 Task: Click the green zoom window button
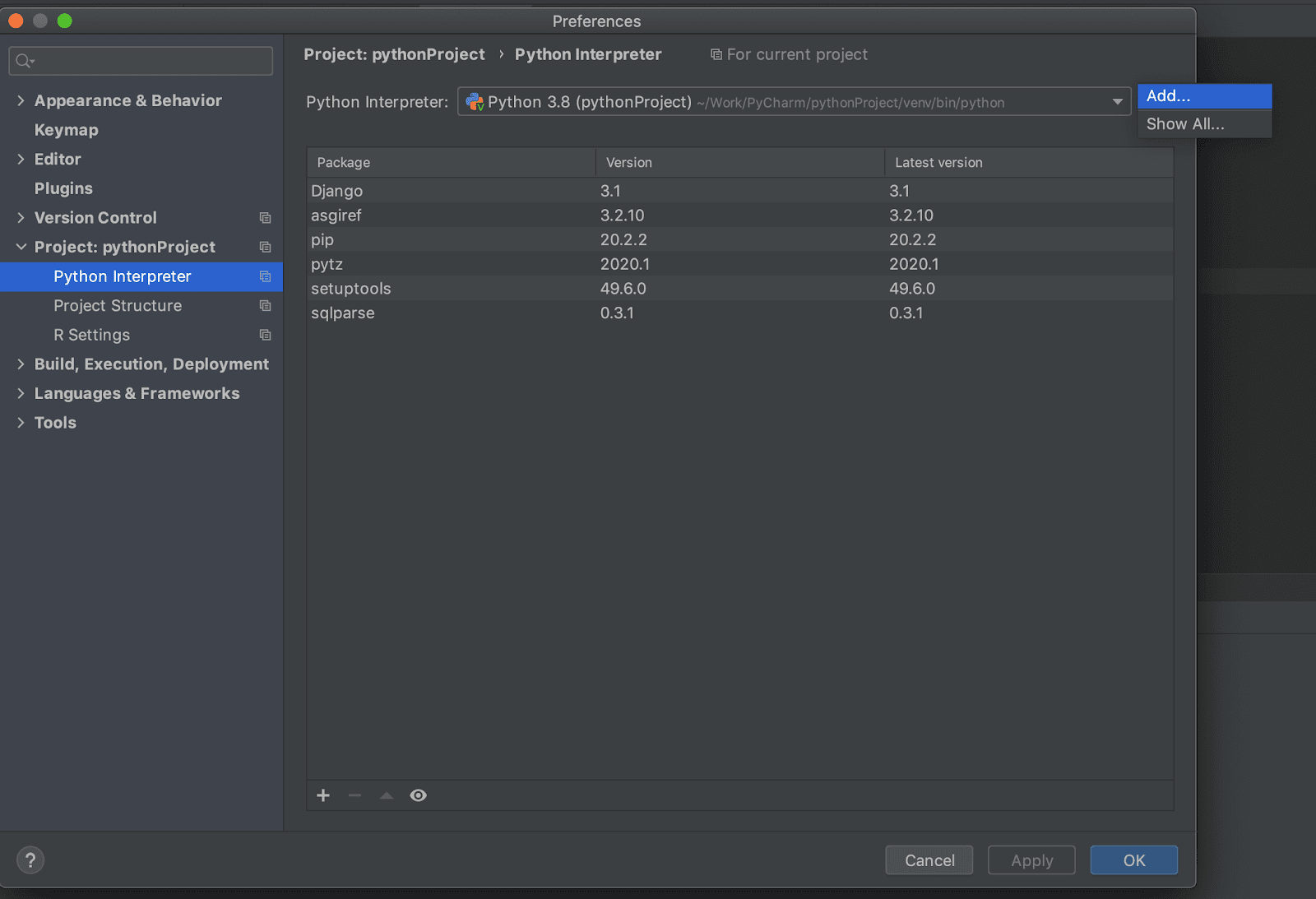pos(65,21)
